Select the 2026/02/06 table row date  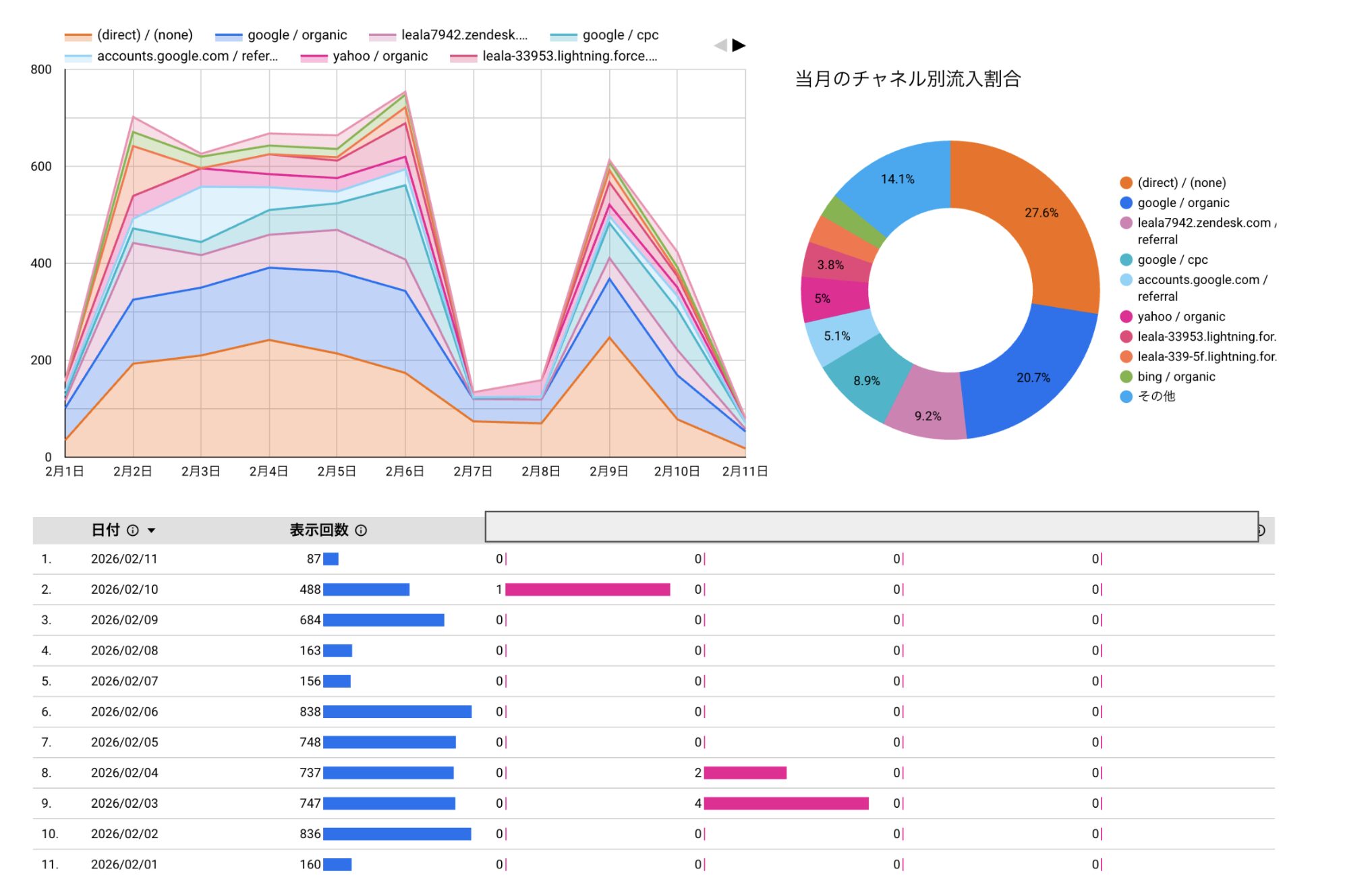point(124,711)
